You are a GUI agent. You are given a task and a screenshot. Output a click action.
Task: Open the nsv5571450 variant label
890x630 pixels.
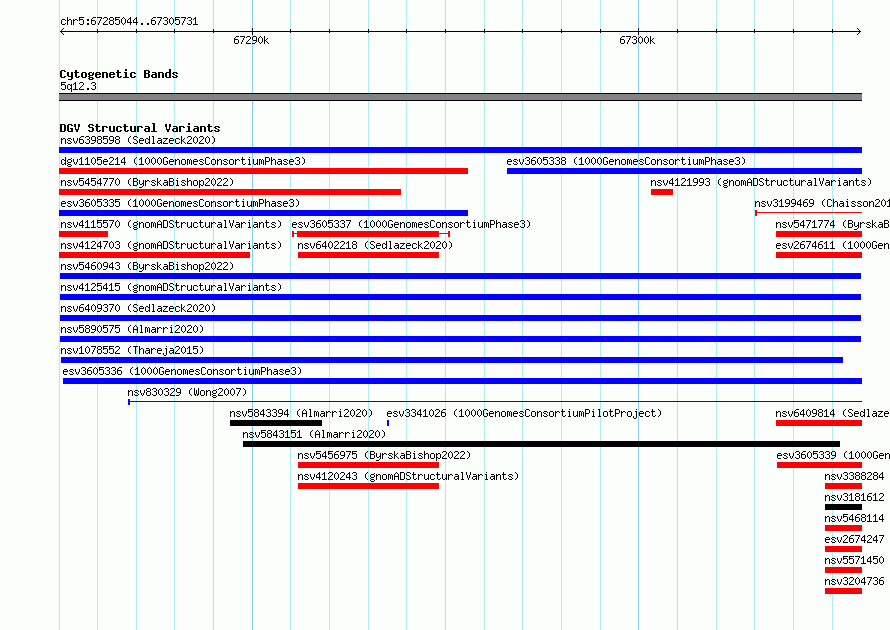click(854, 560)
